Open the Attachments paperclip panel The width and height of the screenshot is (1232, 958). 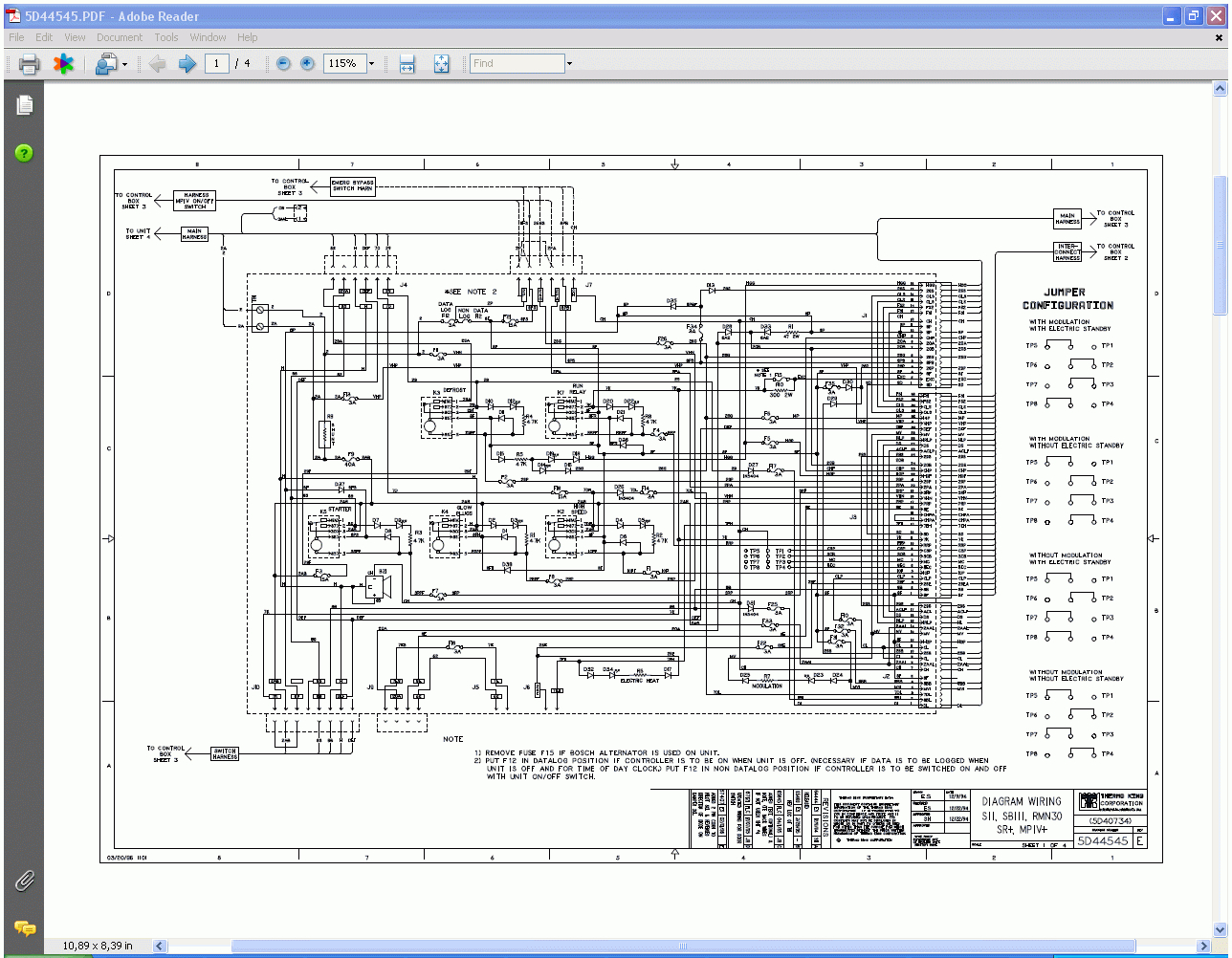pos(25,880)
